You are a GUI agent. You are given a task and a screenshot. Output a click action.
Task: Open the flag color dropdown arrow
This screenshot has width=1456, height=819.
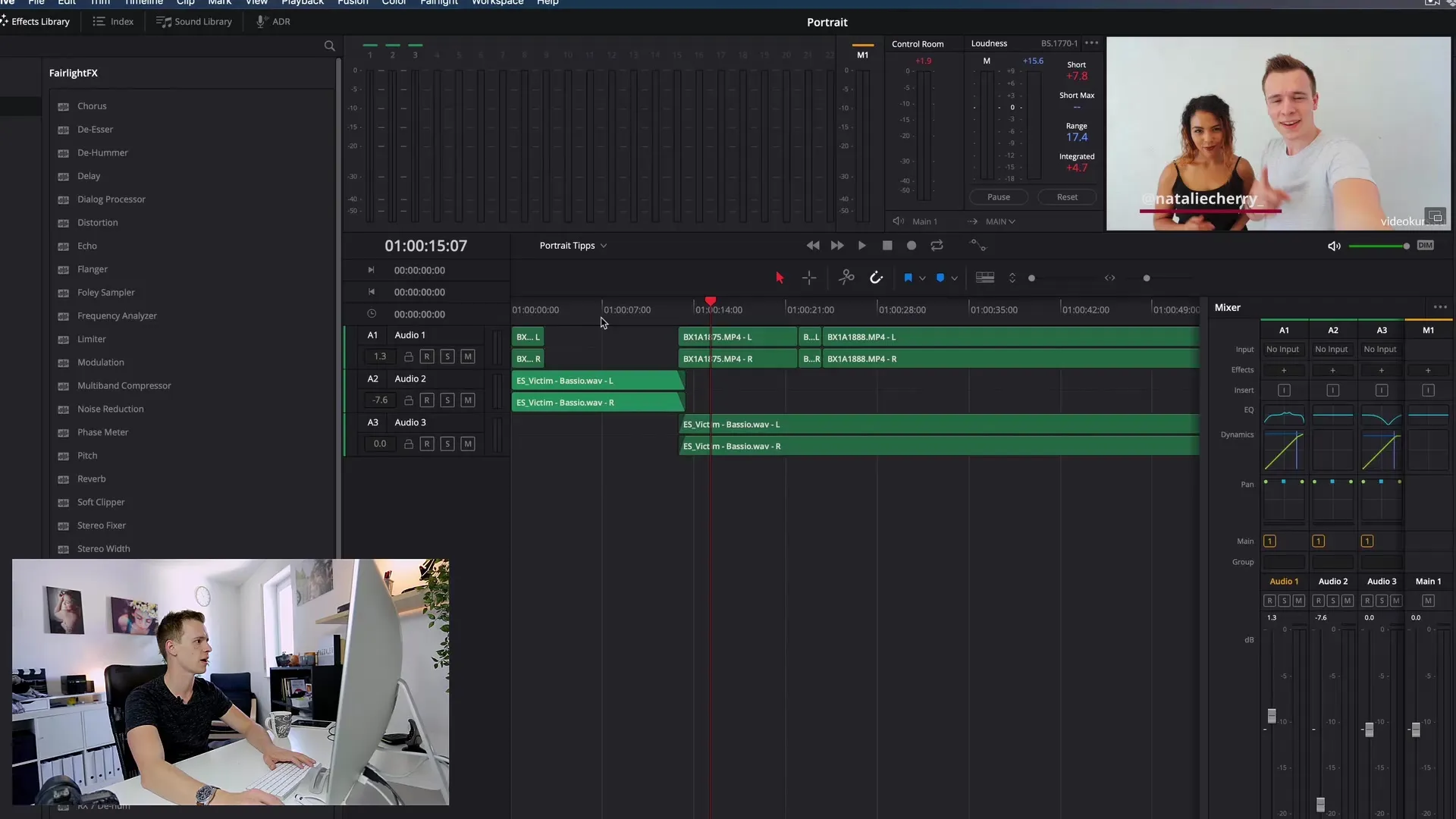point(922,278)
